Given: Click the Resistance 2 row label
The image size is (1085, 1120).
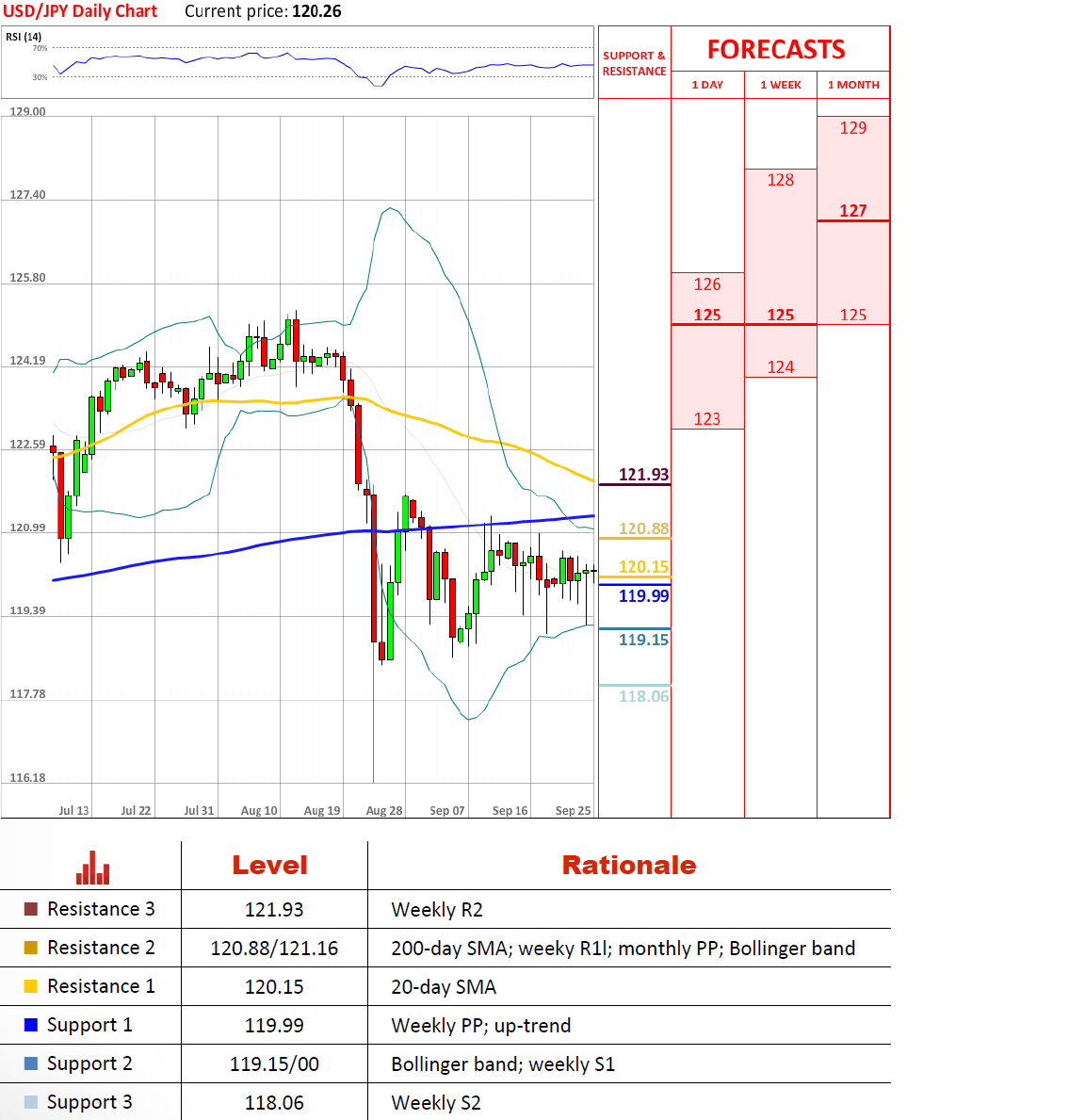Looking at the screenshot, I should [101, 948].
